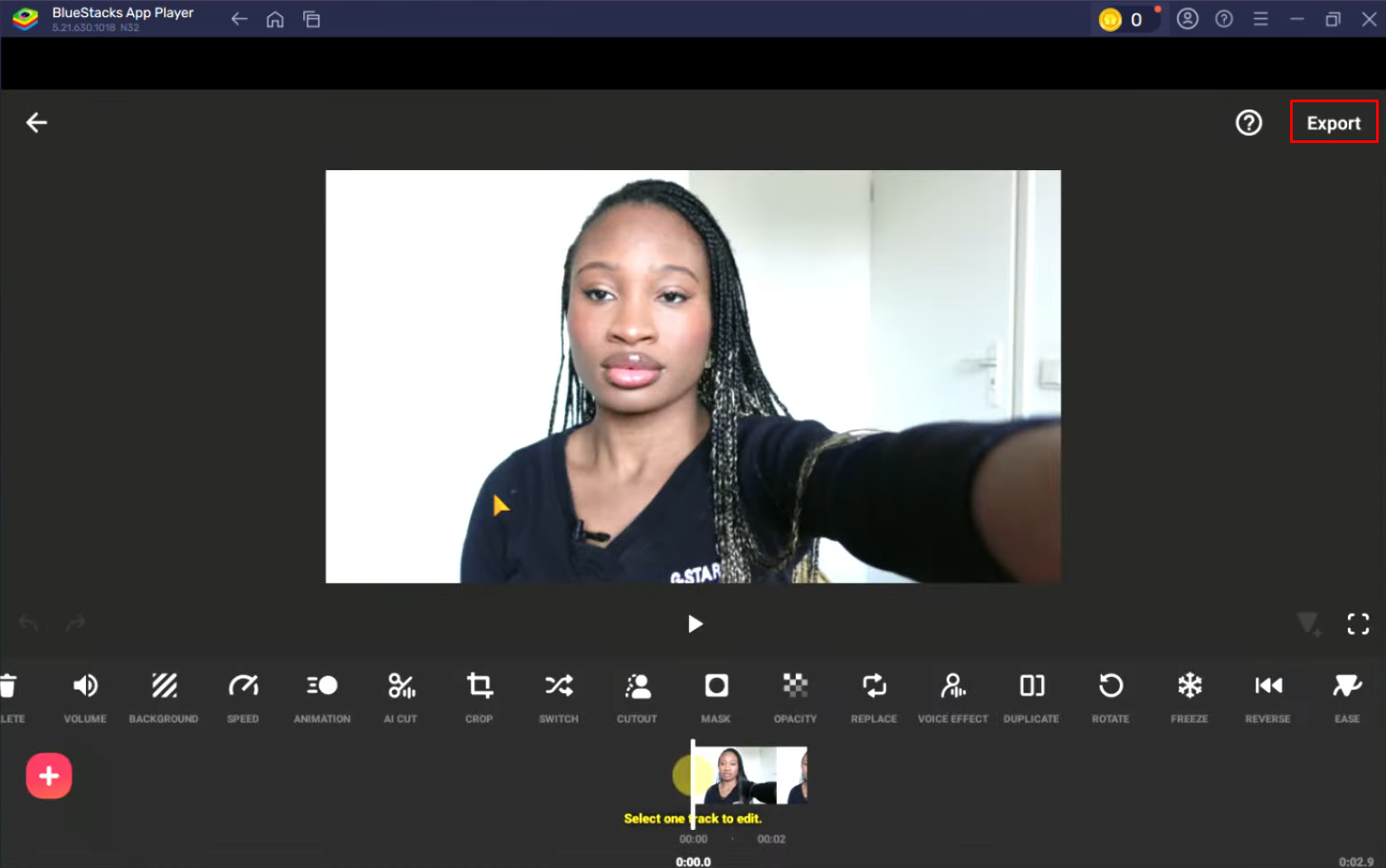This screenshot has width=1386, height=868.
Task: Open the Animation tool
Action: [321, 697]
